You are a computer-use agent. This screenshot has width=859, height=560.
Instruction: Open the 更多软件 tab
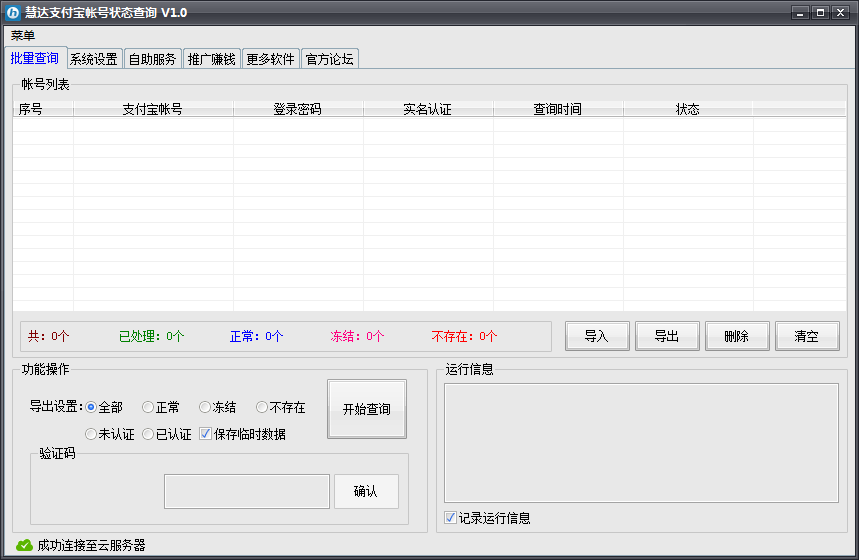click(x=270, y=59)
